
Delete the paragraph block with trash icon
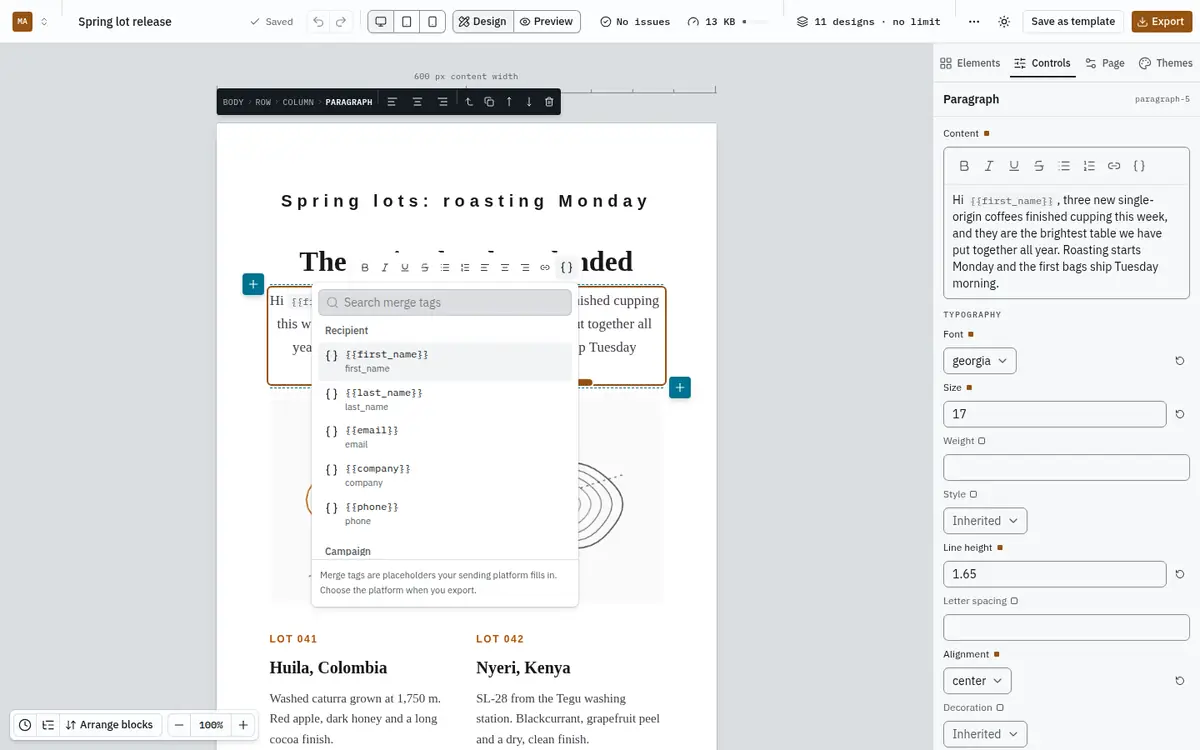click(x=549, y=102)
